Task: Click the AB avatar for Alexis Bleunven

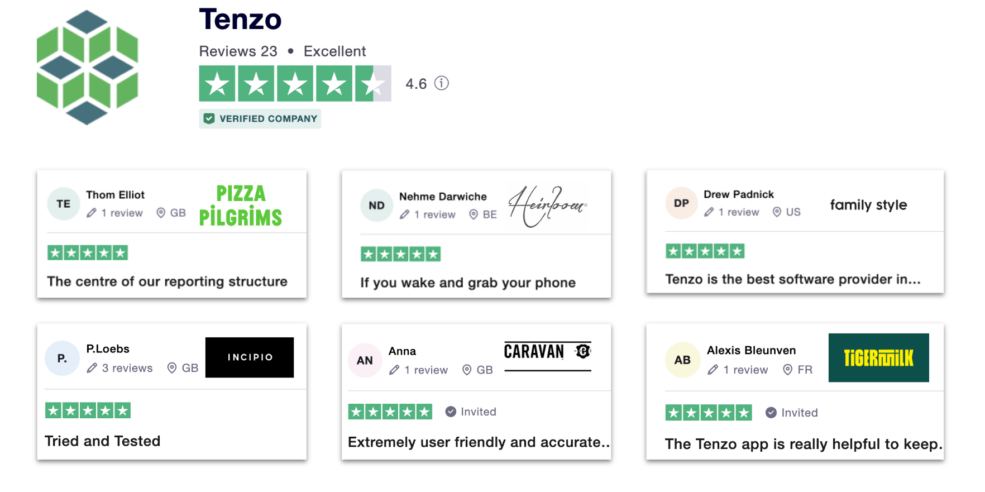Action: click(682, 361)
